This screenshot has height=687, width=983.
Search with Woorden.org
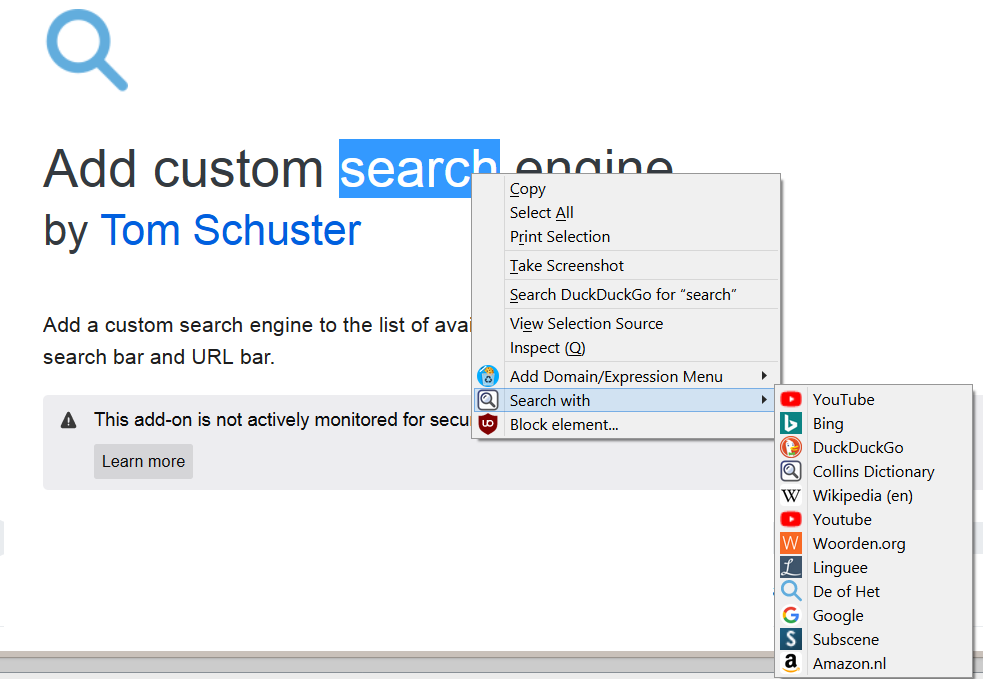[x=874, y=543]
